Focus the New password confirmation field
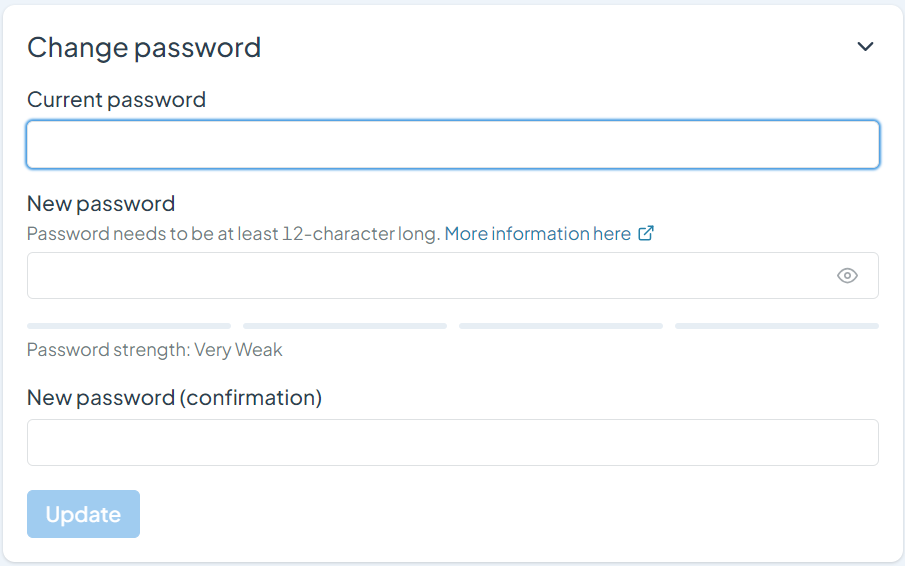This screenshot has height=566, width=905. [x=452, y=442]
